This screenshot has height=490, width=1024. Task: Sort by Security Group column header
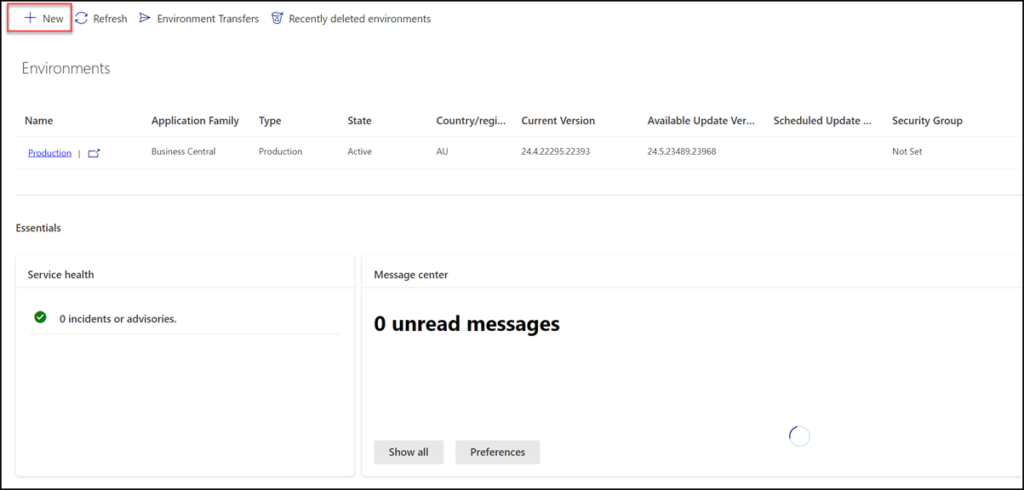pos(927,121)
